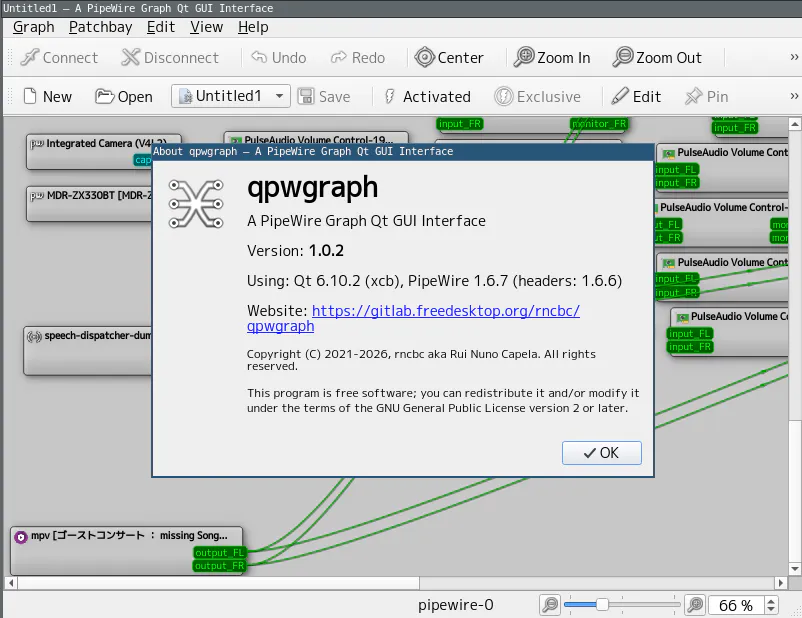Screen dimensions: 802x618
Task: Click the speech-dispatcher node audio icon
Action: 34,337
